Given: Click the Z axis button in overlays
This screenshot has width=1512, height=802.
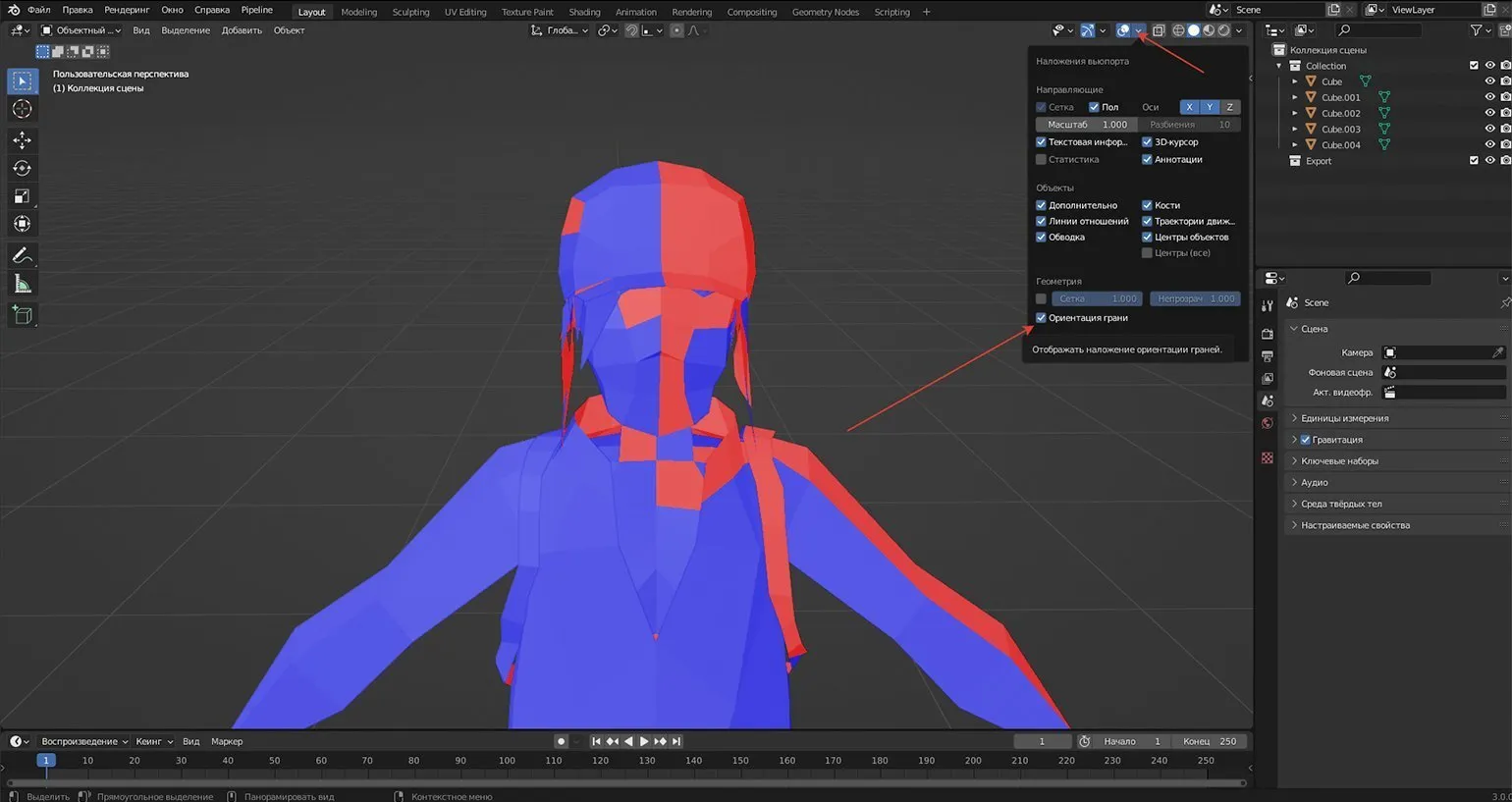Looking at the screenshot, I should (1229, 107).
